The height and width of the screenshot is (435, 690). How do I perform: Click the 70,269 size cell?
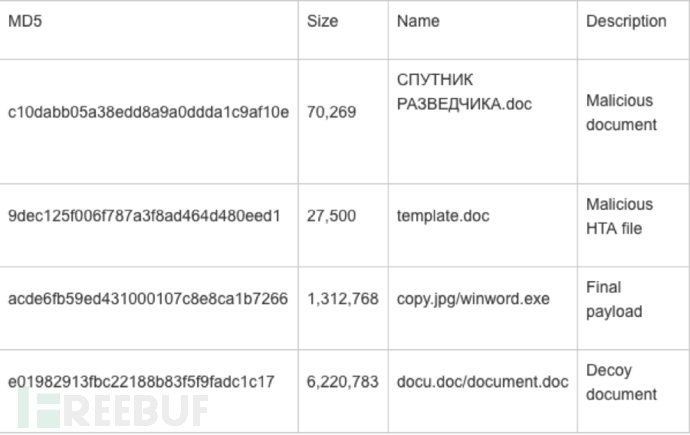coord(331,112)
